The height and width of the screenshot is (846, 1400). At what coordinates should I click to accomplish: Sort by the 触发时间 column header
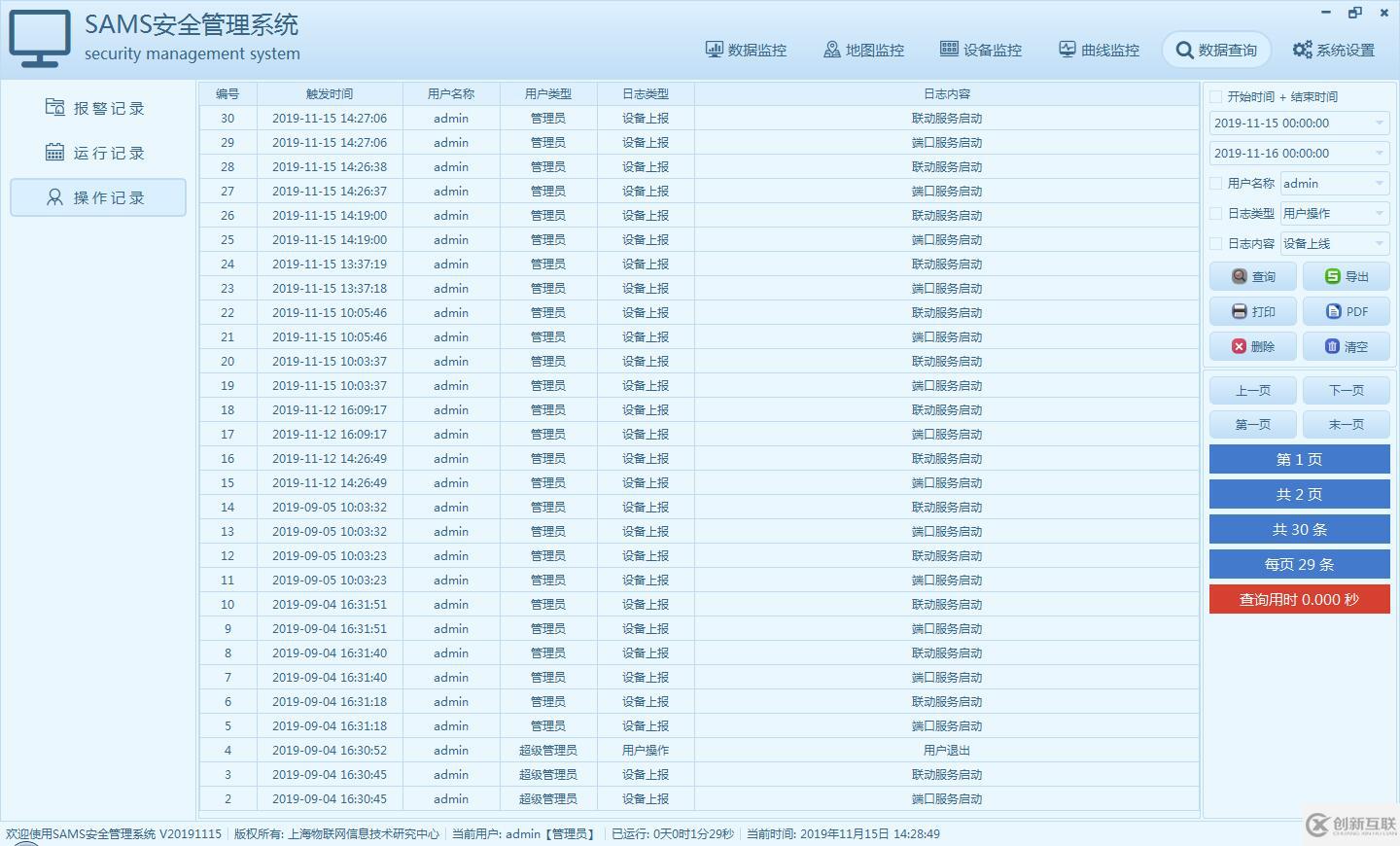[330, 93]
